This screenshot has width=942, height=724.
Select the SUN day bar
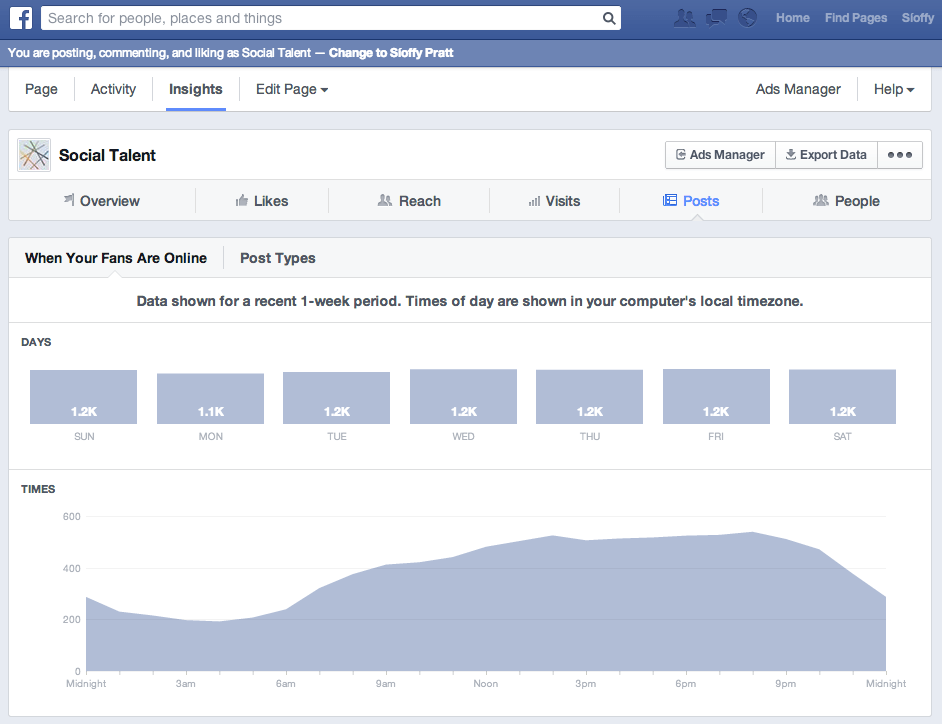pyautogui.click(x=84, y=397)
